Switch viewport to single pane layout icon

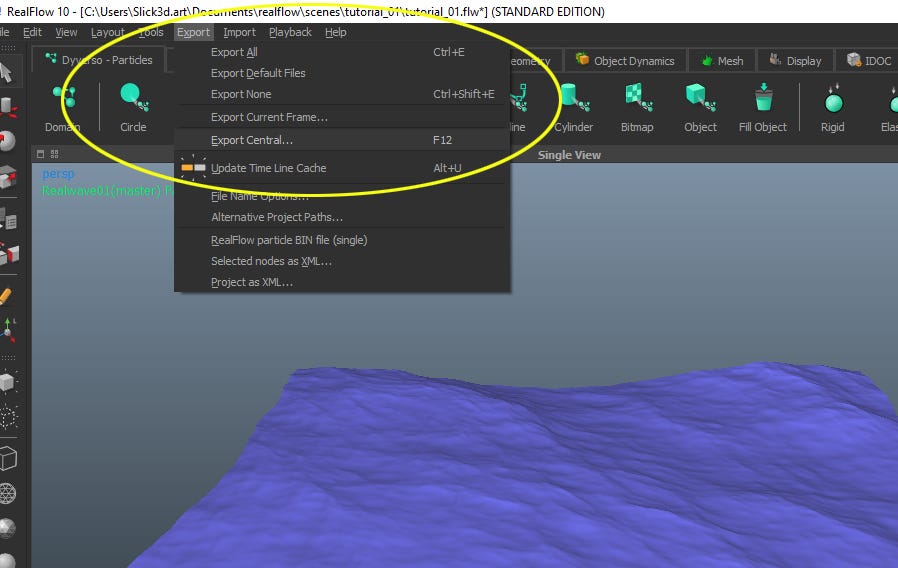(40, 154)
